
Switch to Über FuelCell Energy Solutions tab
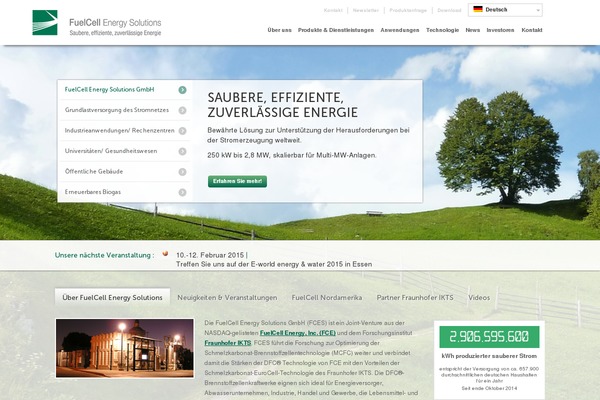(112, 297)
